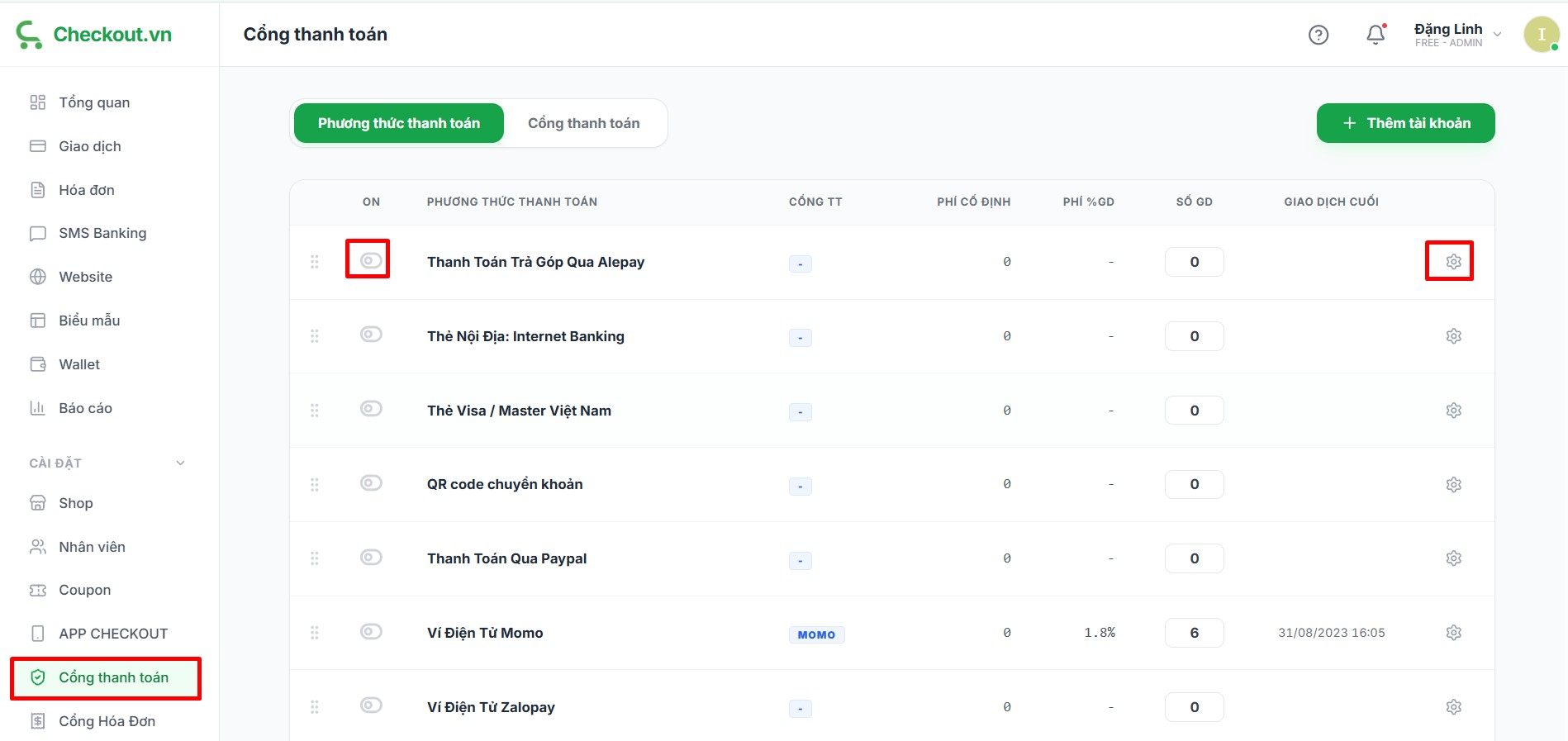Click the user avatar in header
This screenshot has height=741, width=1568.
(1541, 35)
